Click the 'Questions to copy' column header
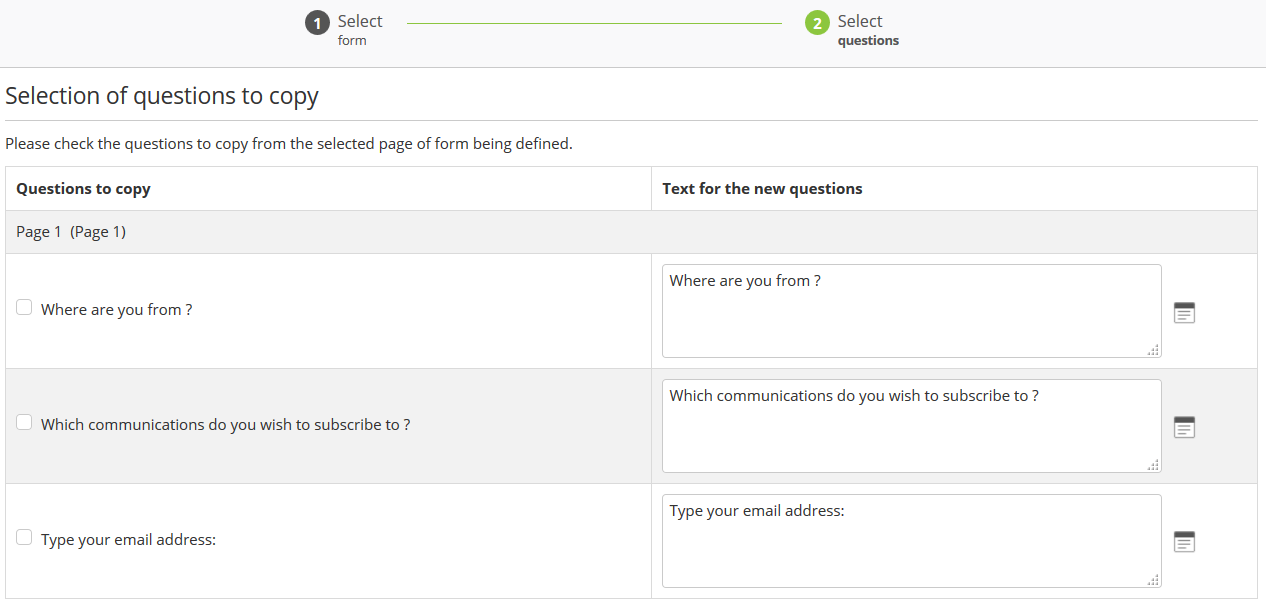 83,189
